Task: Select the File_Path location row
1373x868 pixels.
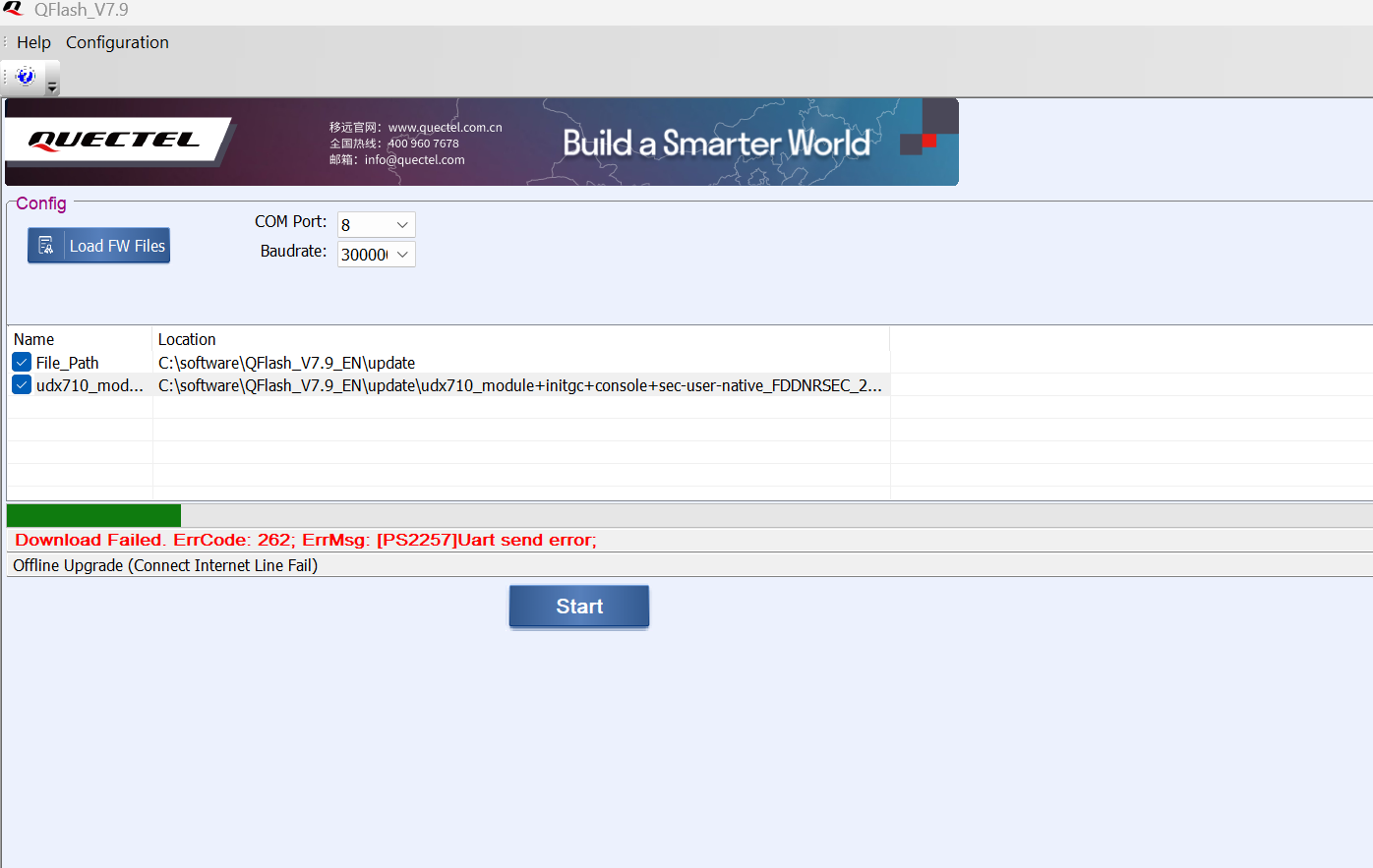Action: 286,363
